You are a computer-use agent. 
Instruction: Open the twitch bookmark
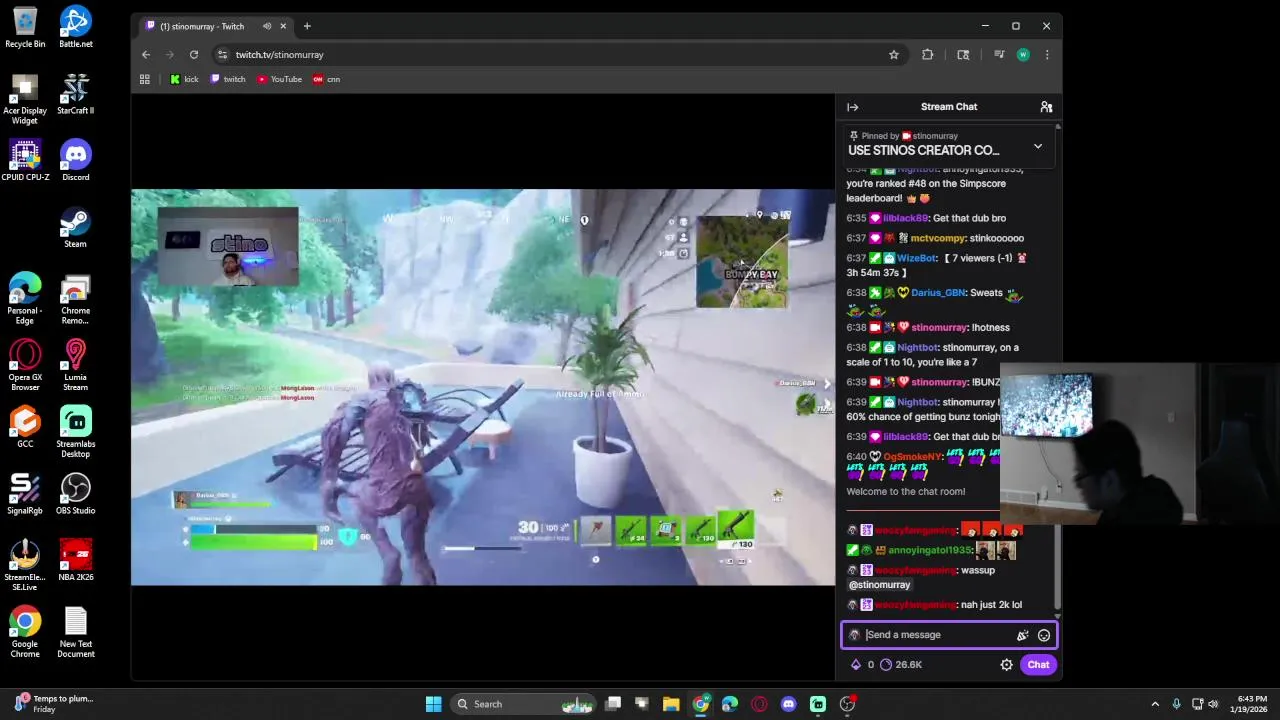pos(228,79)
